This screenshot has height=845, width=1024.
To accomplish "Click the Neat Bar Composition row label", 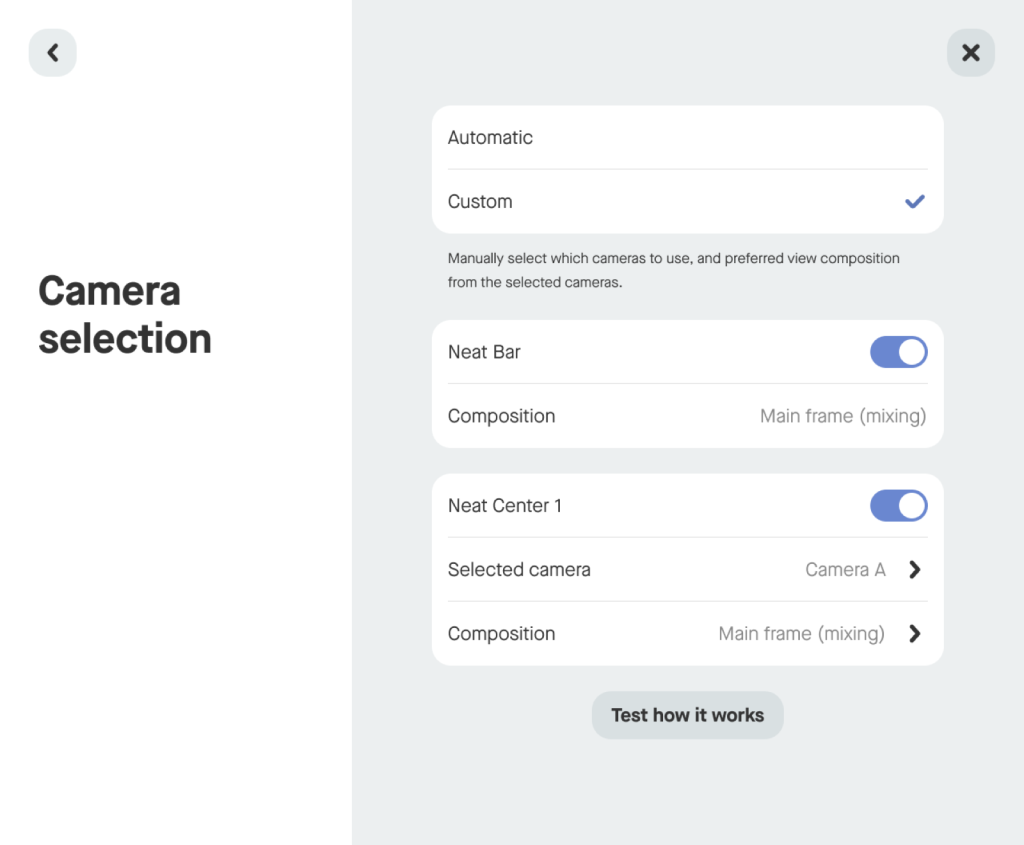I will point(501,416).
